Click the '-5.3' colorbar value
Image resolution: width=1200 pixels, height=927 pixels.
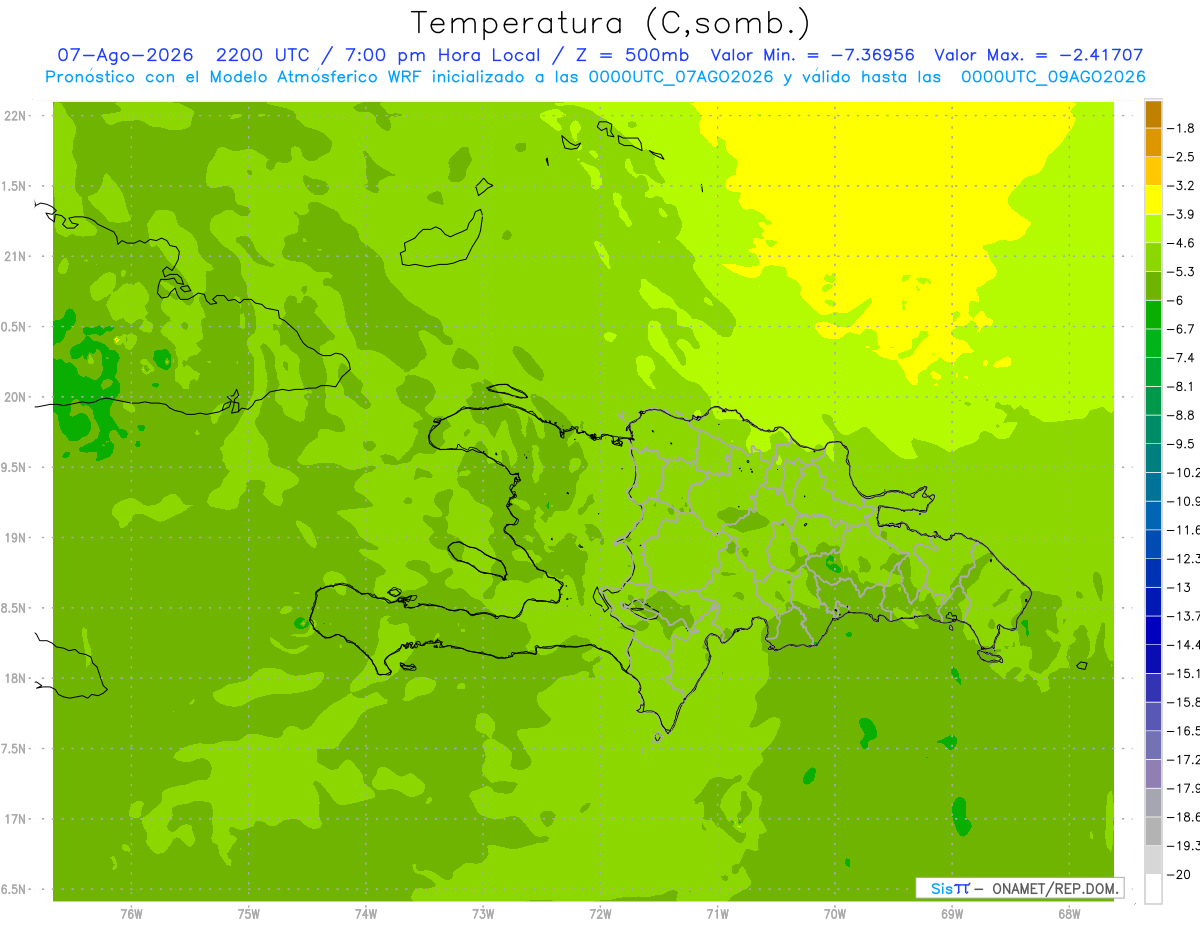pyautogui.click(x=1181, y=272)
